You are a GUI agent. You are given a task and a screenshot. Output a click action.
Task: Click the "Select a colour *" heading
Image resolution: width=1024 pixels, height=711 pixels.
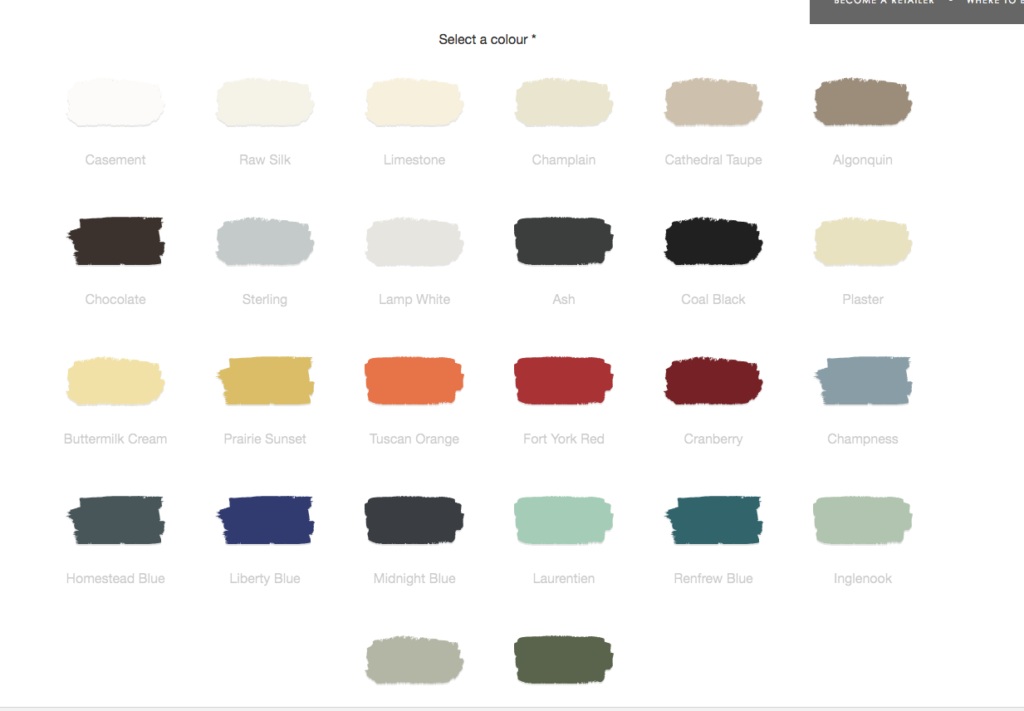pyautogui.click(x=487, y=39)
